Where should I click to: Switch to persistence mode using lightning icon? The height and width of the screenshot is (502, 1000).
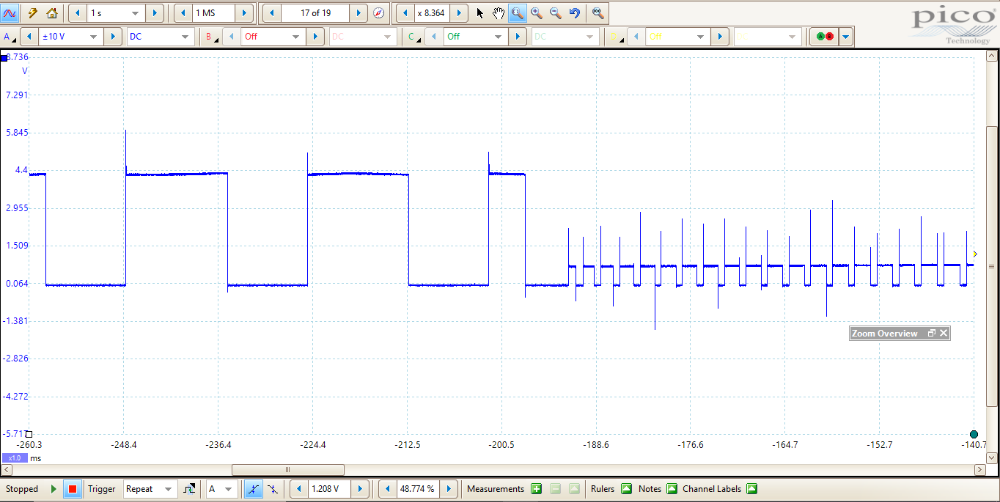point(31,13)
